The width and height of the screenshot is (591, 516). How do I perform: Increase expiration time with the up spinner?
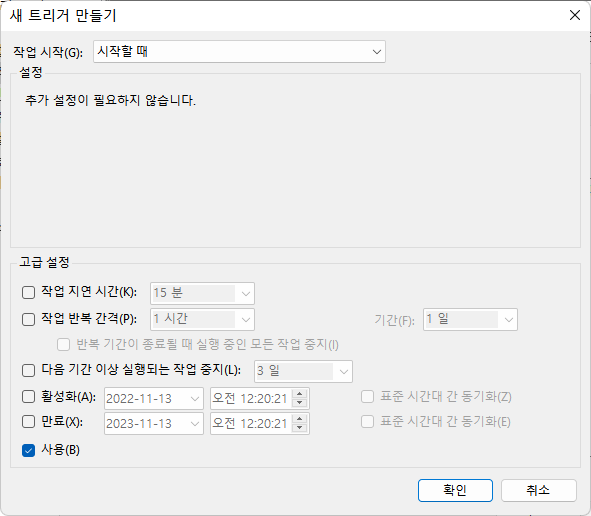click(300, 419)
